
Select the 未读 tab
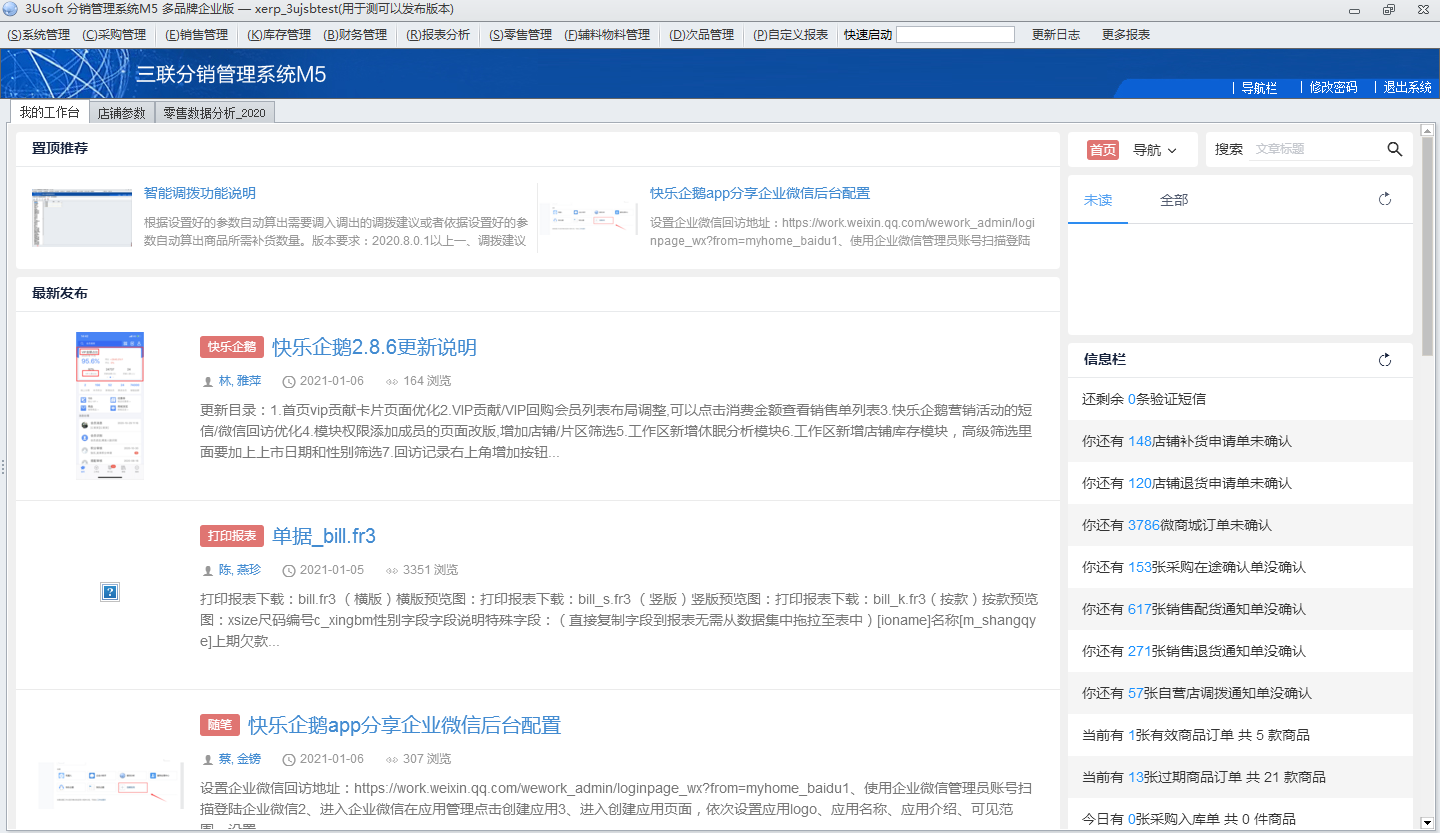pos(1098,200)
